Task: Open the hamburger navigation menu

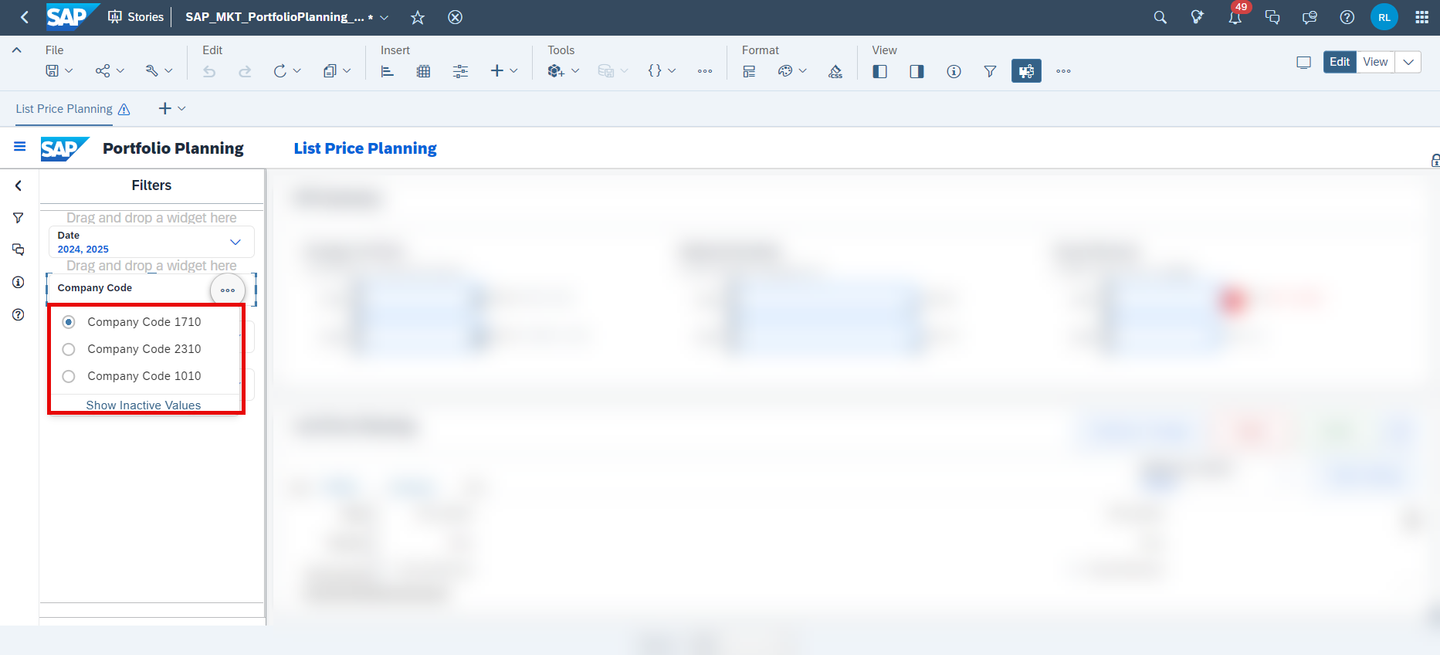Action: [x=19, y=147]
